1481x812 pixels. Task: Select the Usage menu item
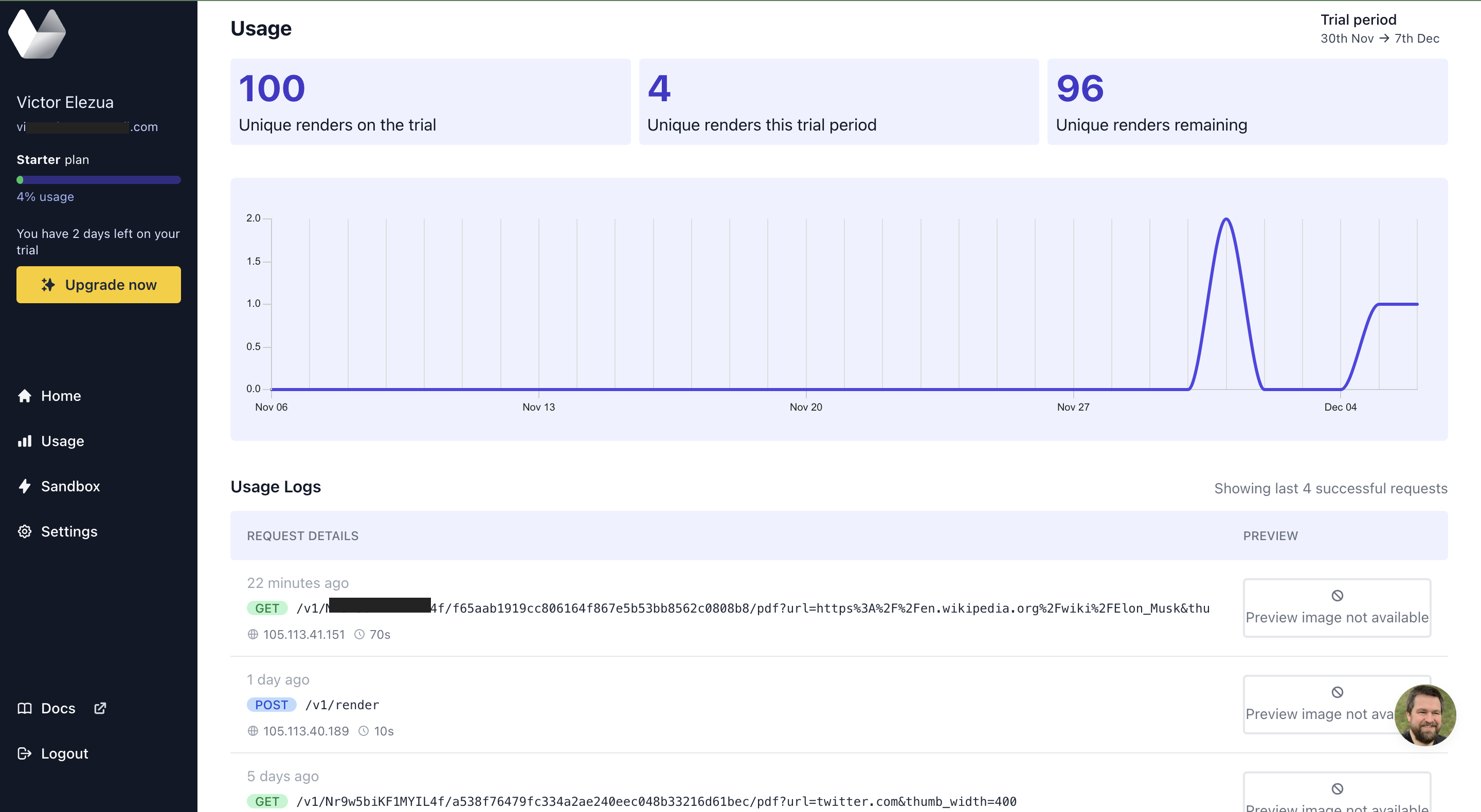[63, 441]
